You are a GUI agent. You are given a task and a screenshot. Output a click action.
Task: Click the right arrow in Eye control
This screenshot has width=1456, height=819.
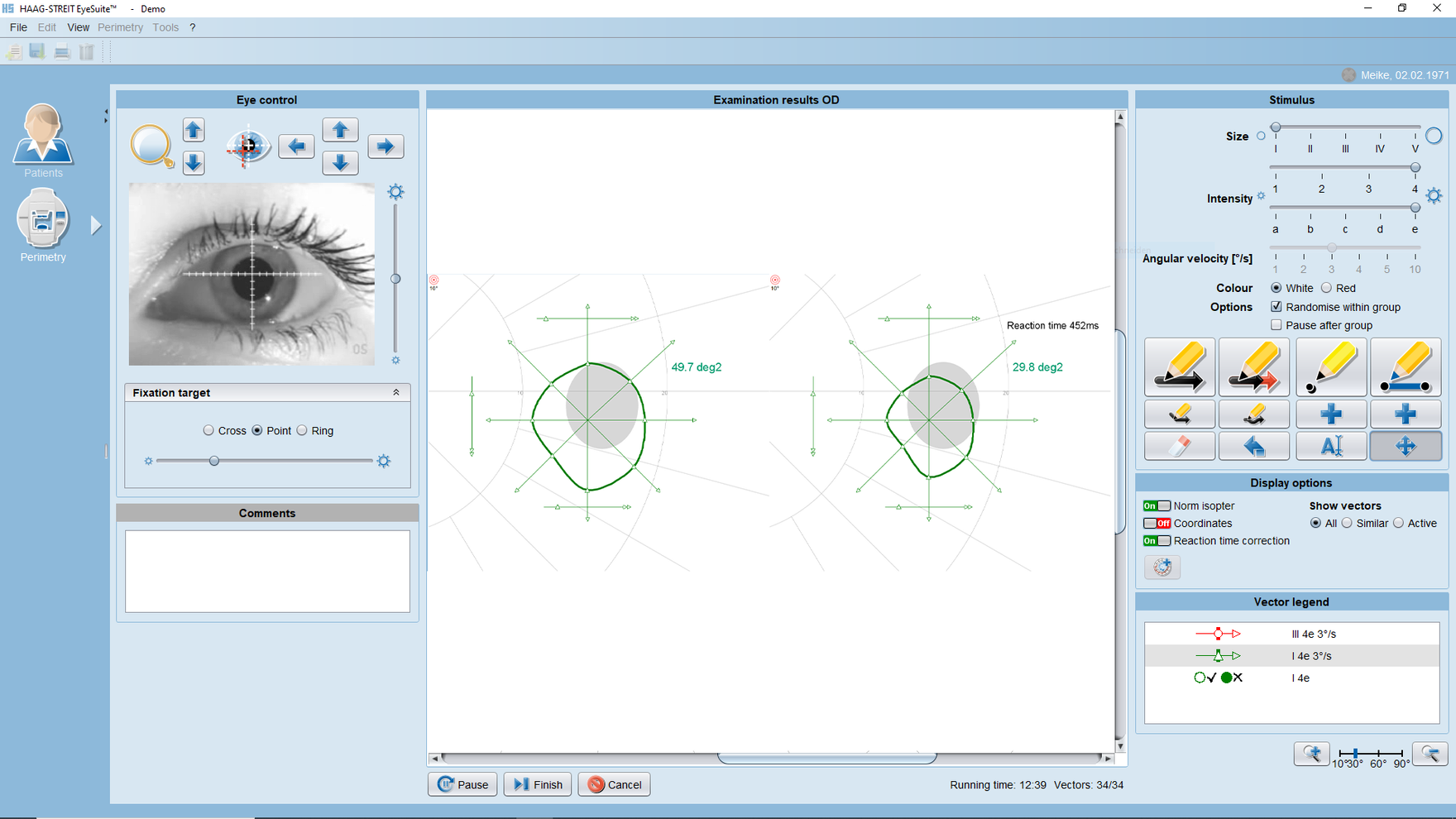386,146
